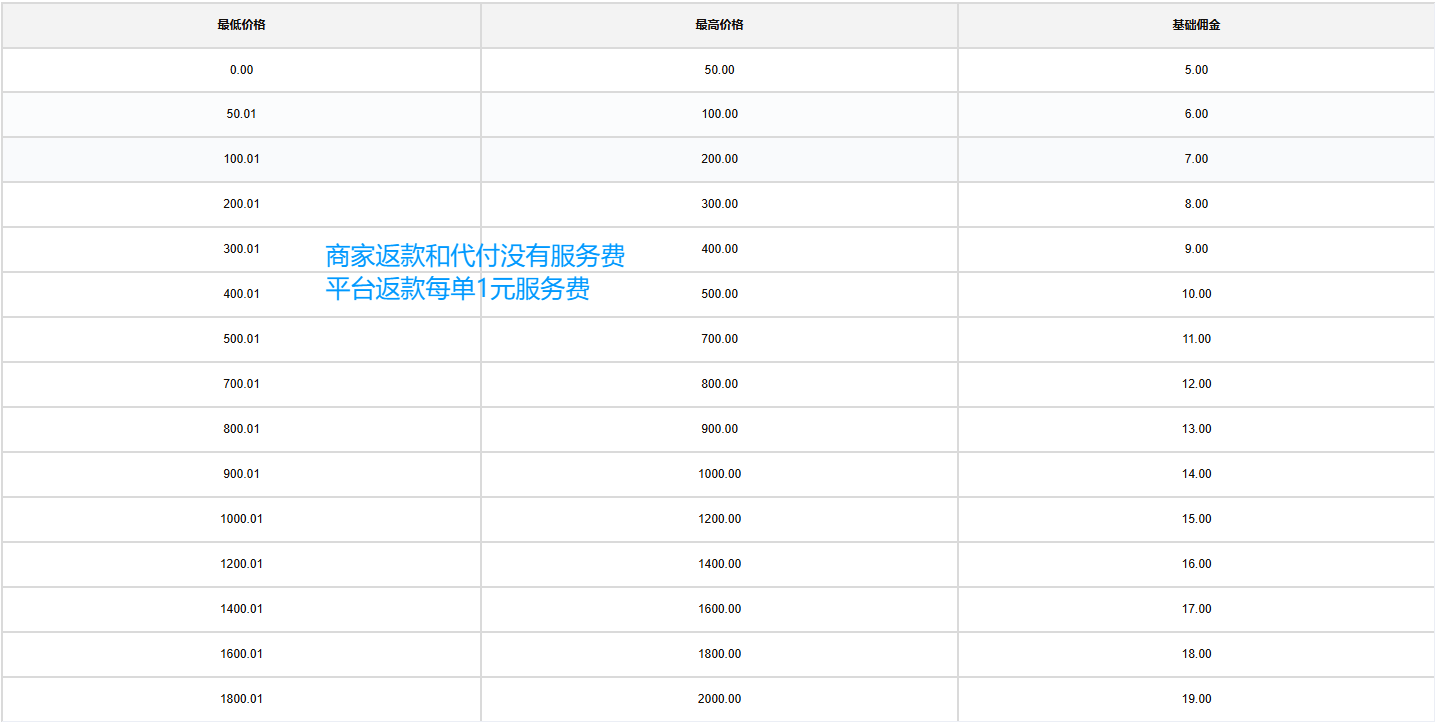This screenshot has height=722, width=1435.
Task: Select the 1600.01 minimum price cell
Action: [x=241, y=654]
